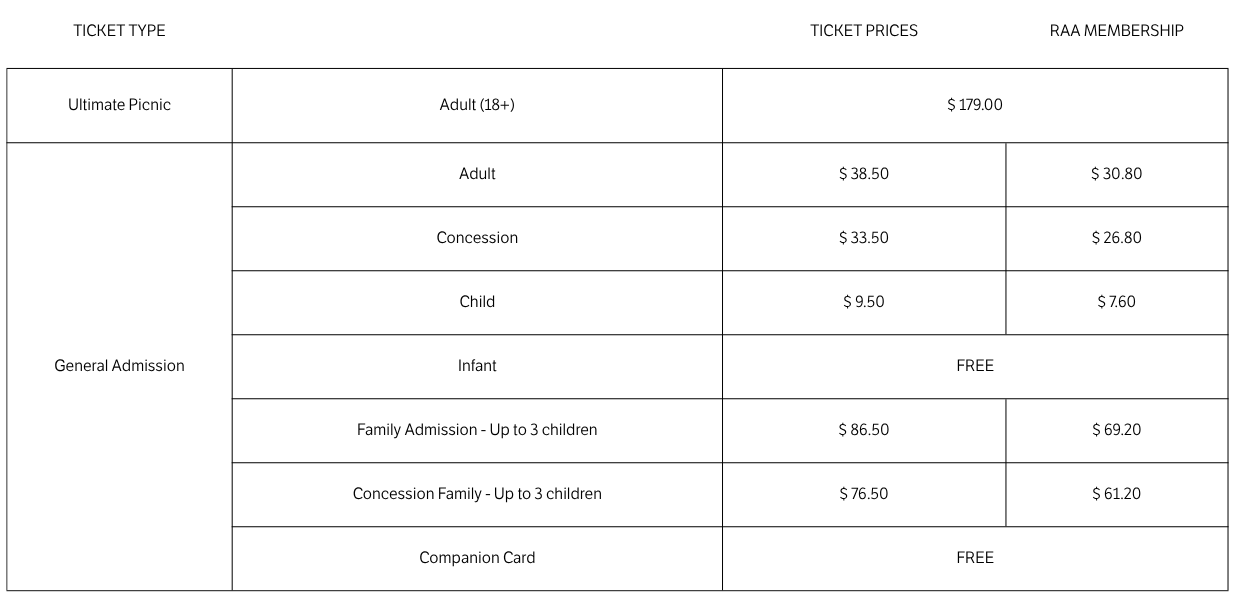Click the $ 30.80 RAA member price
Screen dimensions: 1238x601
click(1116, 174)
